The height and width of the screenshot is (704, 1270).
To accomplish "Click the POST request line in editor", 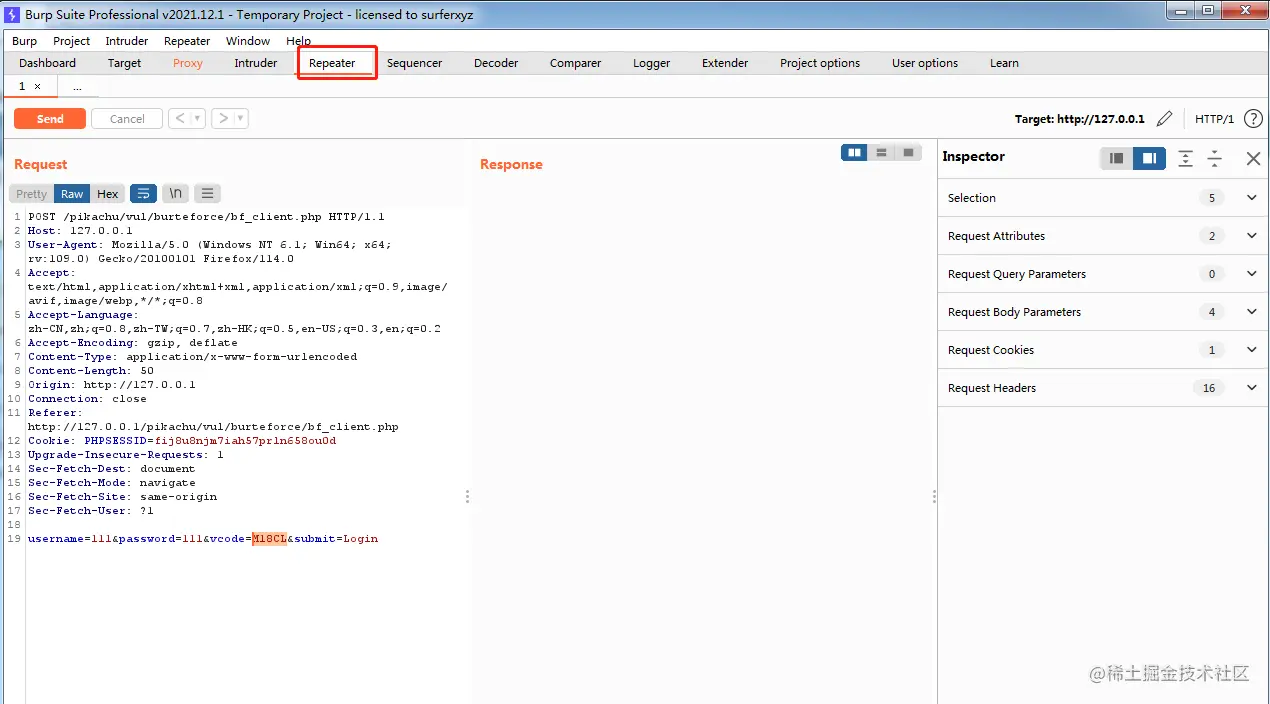I will point(206,217).
